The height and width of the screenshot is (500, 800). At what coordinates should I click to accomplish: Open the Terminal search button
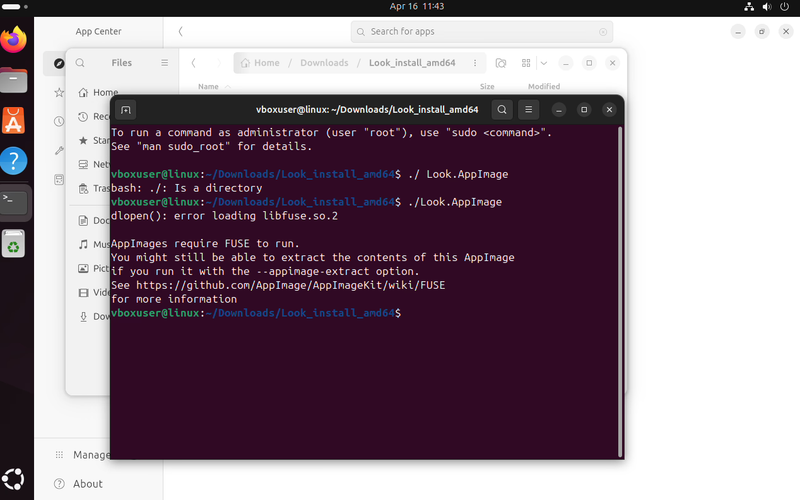[502, 110]
